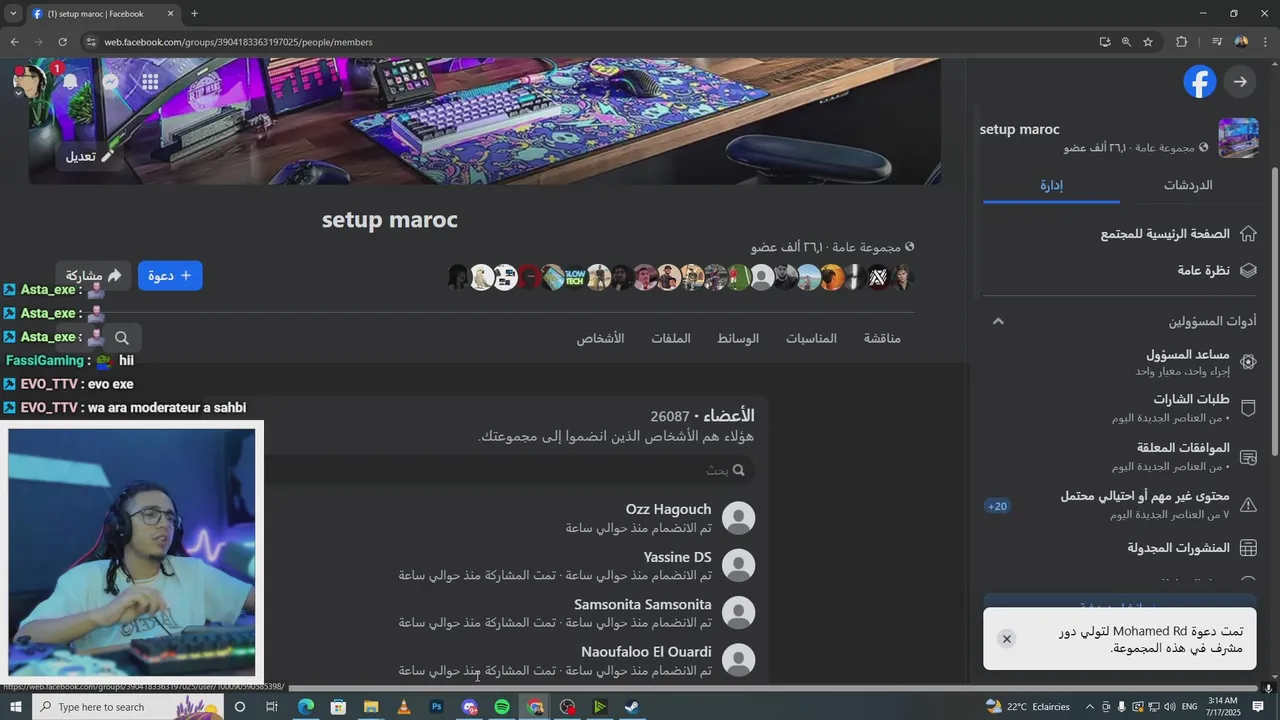Open the مناقشة group tab
This screenshot has height=720, width=1280.
[882, 338]
